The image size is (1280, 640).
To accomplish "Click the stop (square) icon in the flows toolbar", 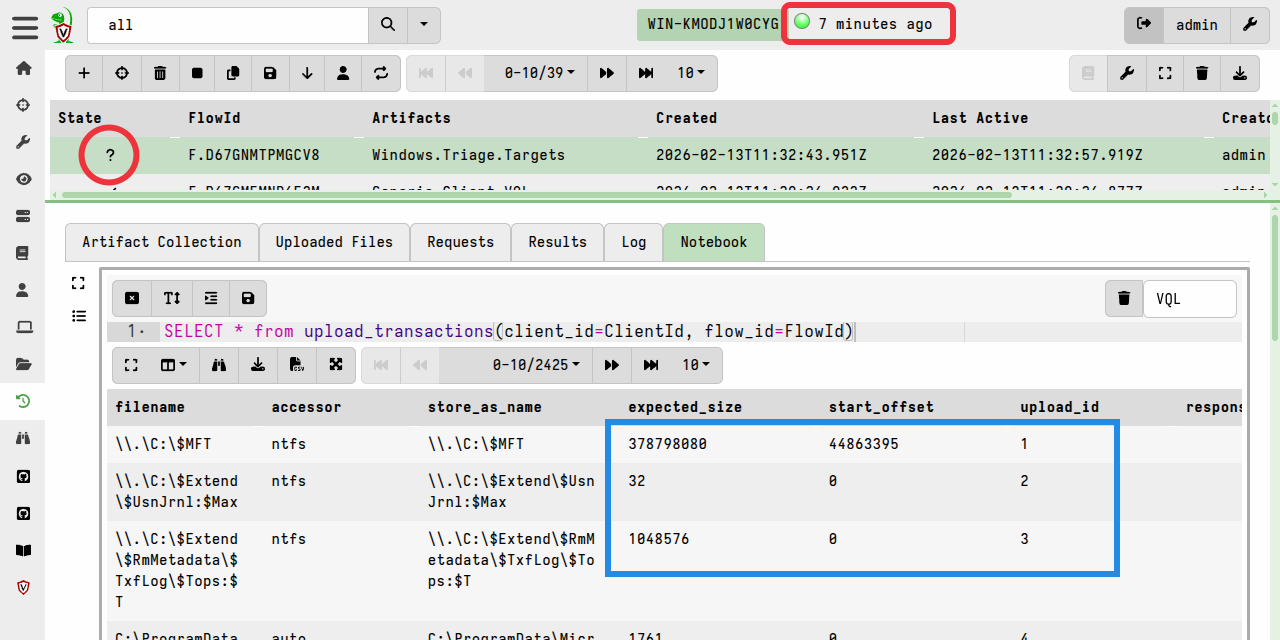I will pyautogui.click(x=197, y=73).
